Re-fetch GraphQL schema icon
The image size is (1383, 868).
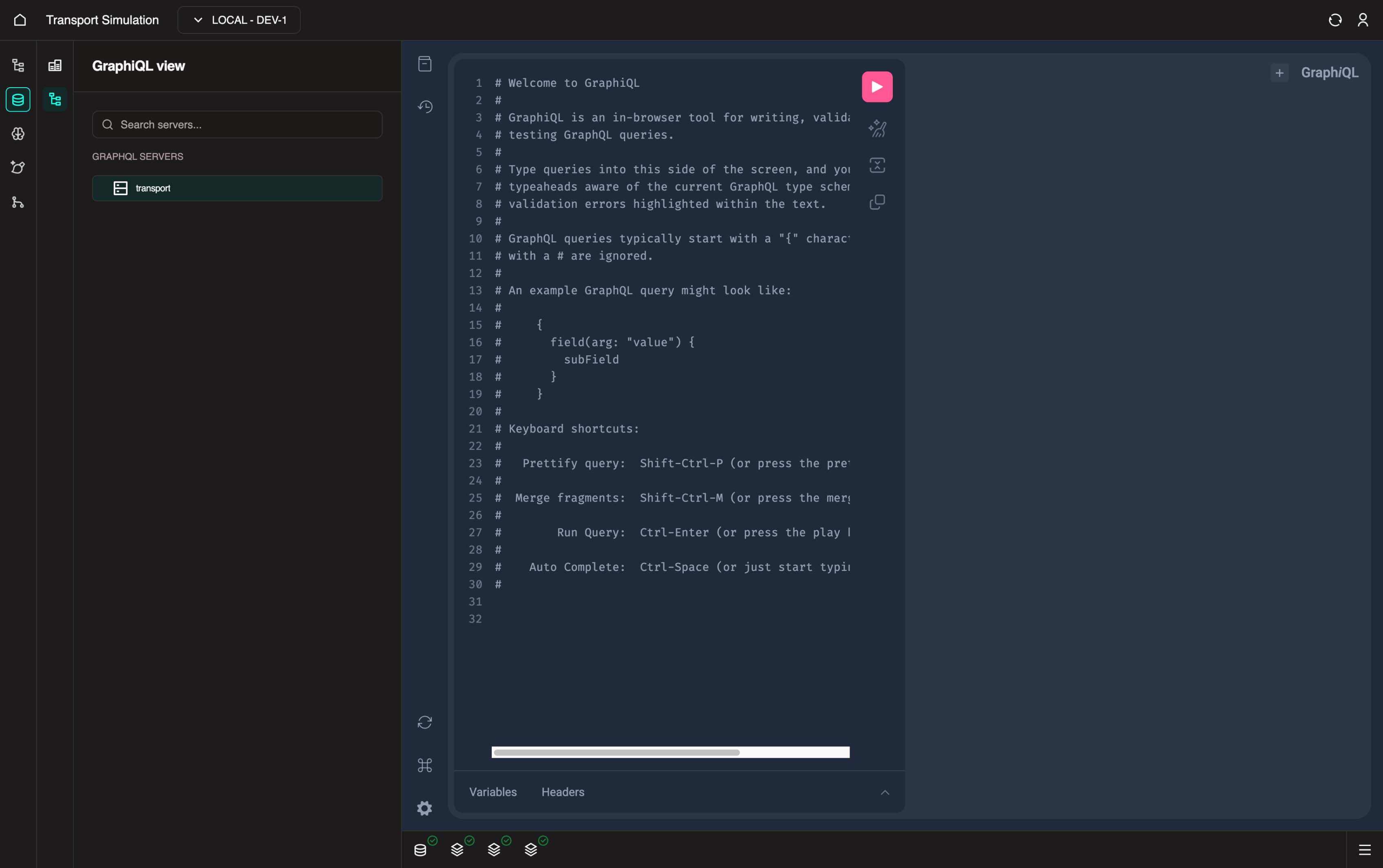tap(425, 722)
